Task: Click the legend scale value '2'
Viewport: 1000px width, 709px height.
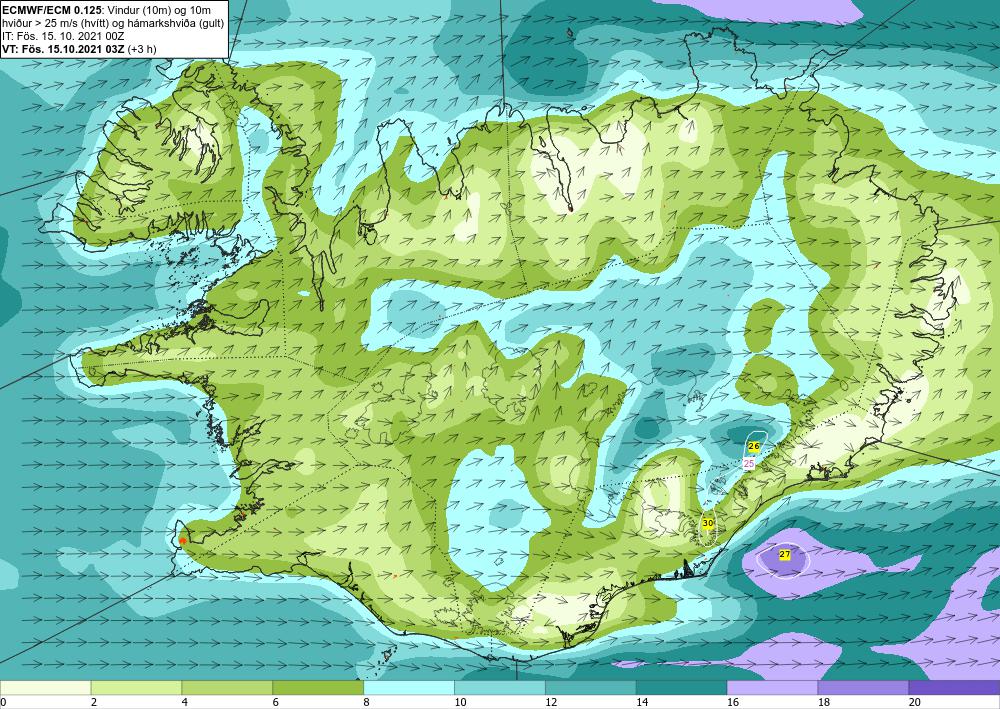Action: (94, 702)
